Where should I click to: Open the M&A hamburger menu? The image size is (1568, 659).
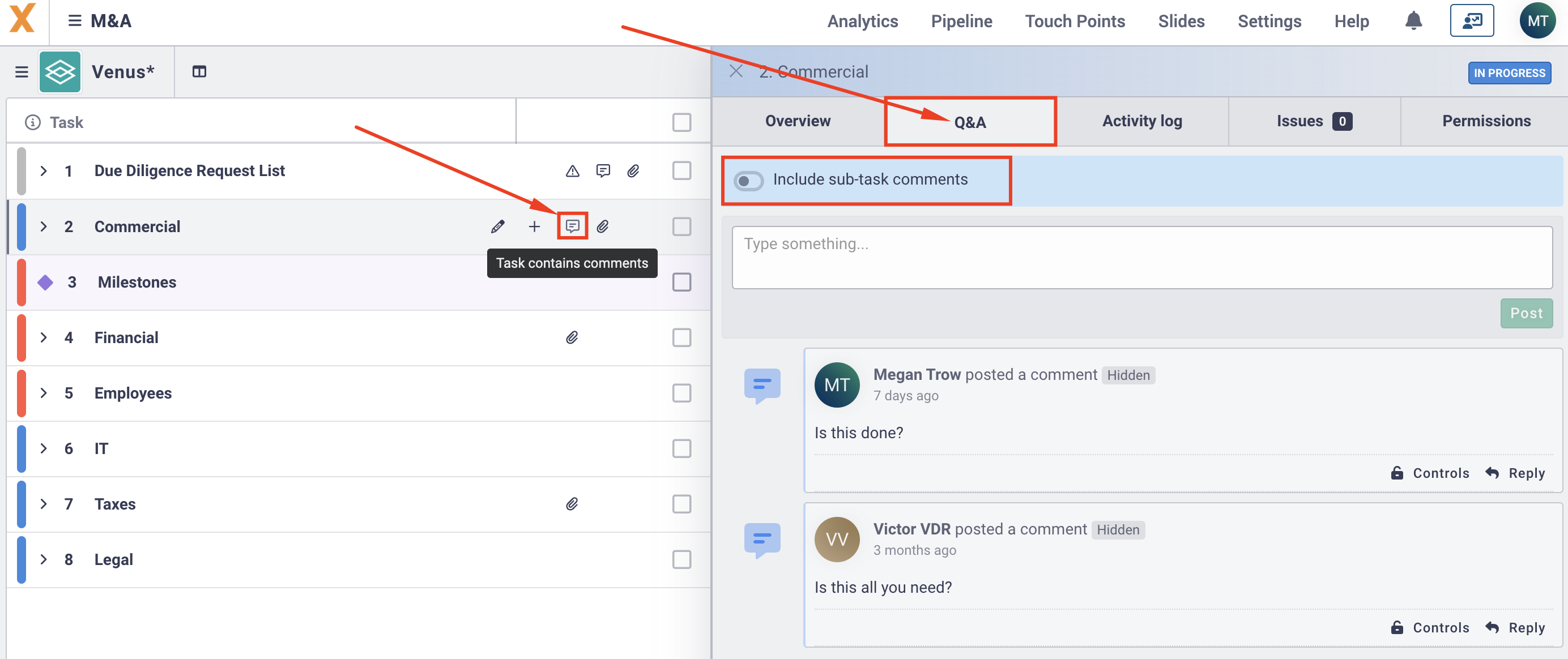click(74, 22)
